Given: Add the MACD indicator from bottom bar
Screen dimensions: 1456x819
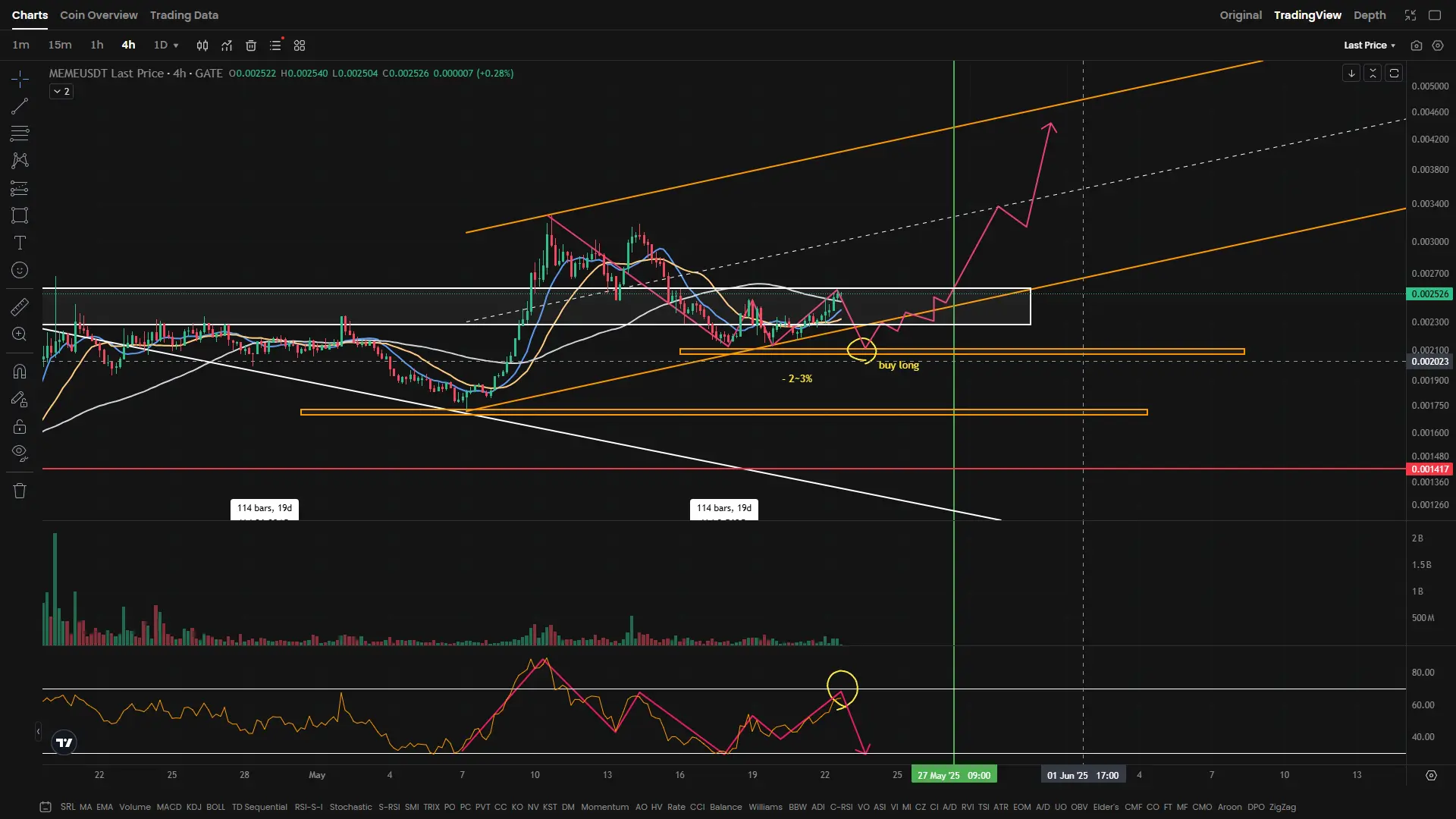Looking at the screenshot, I should click(x=168, y=807).
